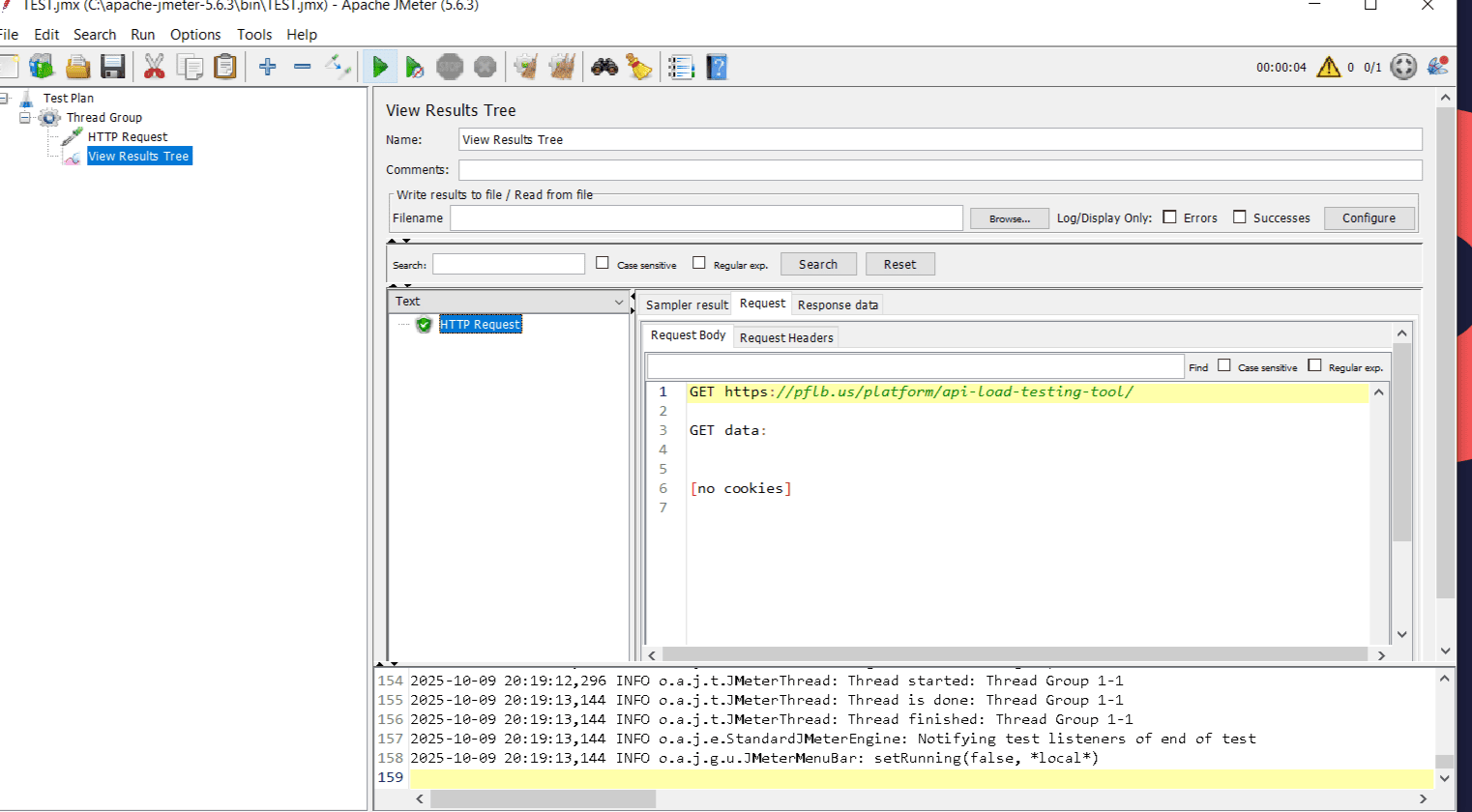This screenshot has width=1472, height=812.
Task: Click the binoculars Search icon
Action: point(604,67)
